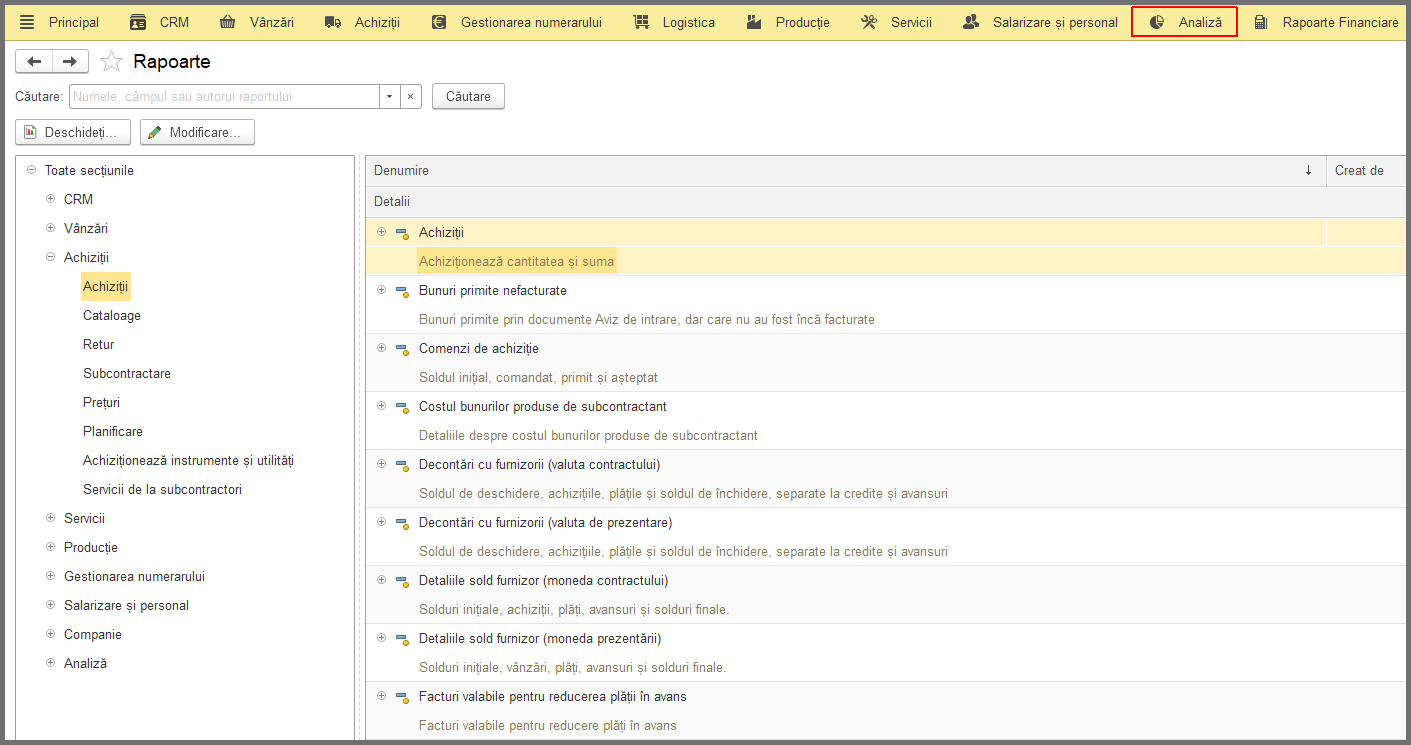The width and height of the screenshot is (1411, 745).
Task: Select the highlighted Achiziții subsection in the tree
Action: pyautogui.click(x=106, y=286)
